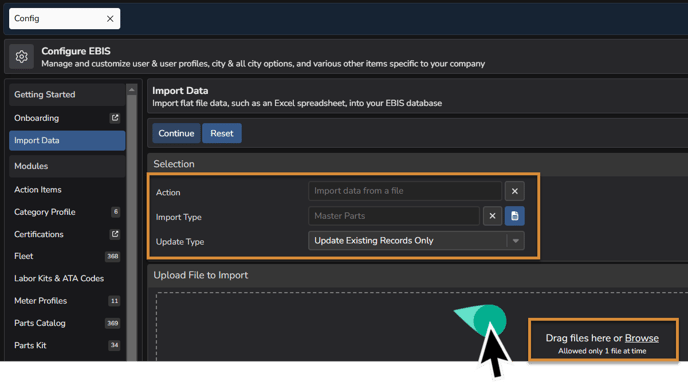Click the Continue button
The image size is (688, 386).
(x=176, y=133)
